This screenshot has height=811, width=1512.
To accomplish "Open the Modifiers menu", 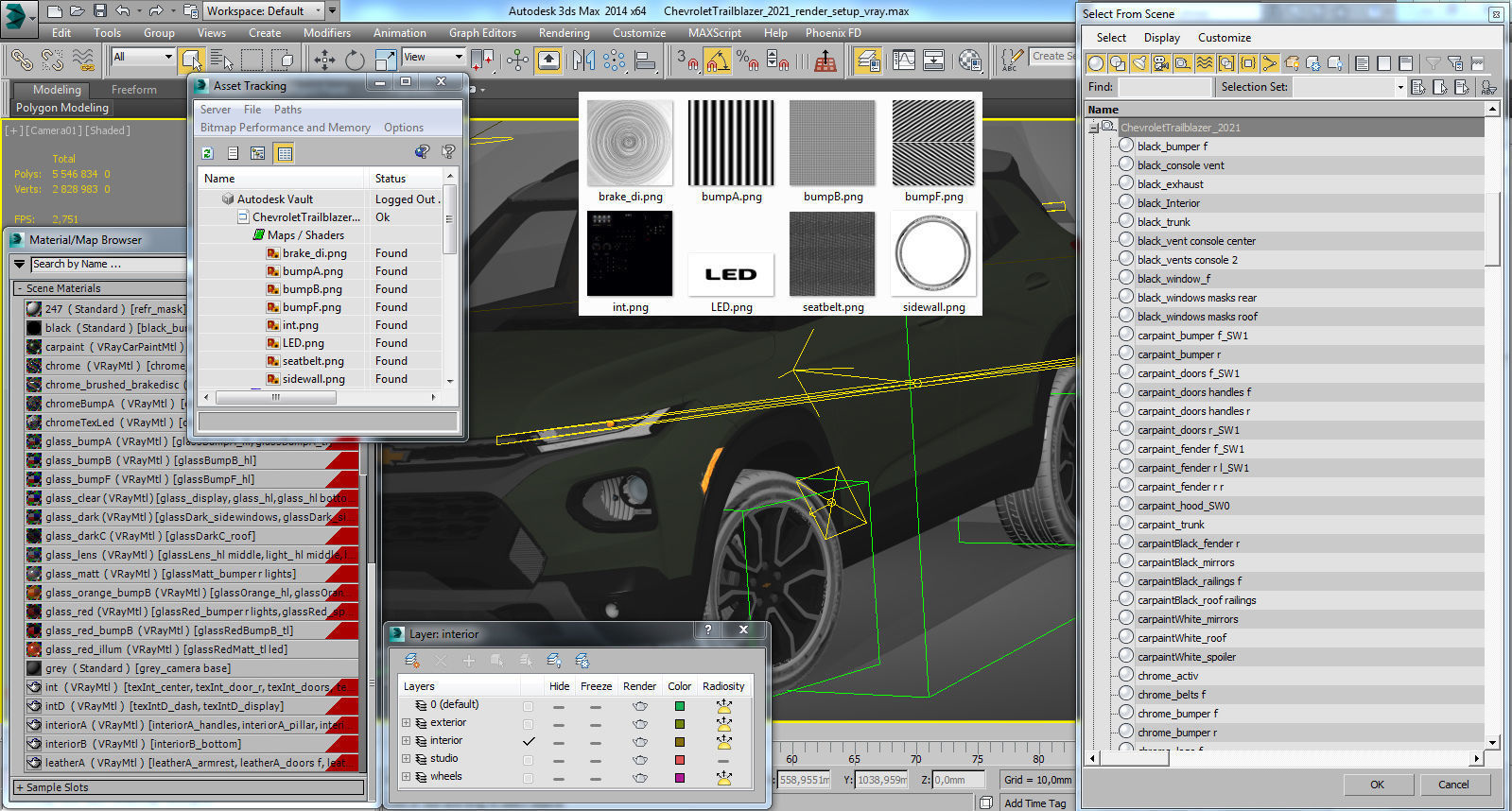I will (x=327, y=32).
